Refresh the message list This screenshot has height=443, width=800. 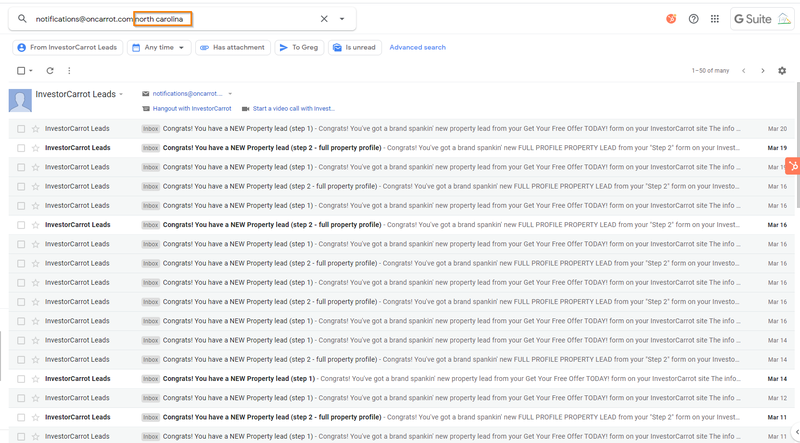[50, 71]
